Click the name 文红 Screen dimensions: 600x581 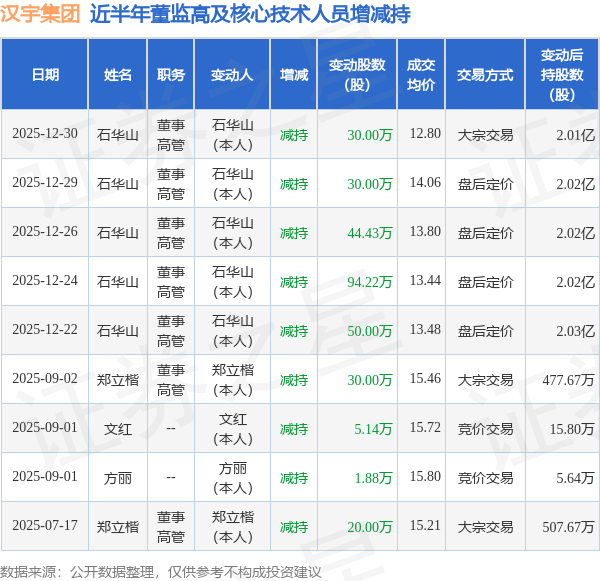coord(117,429)
